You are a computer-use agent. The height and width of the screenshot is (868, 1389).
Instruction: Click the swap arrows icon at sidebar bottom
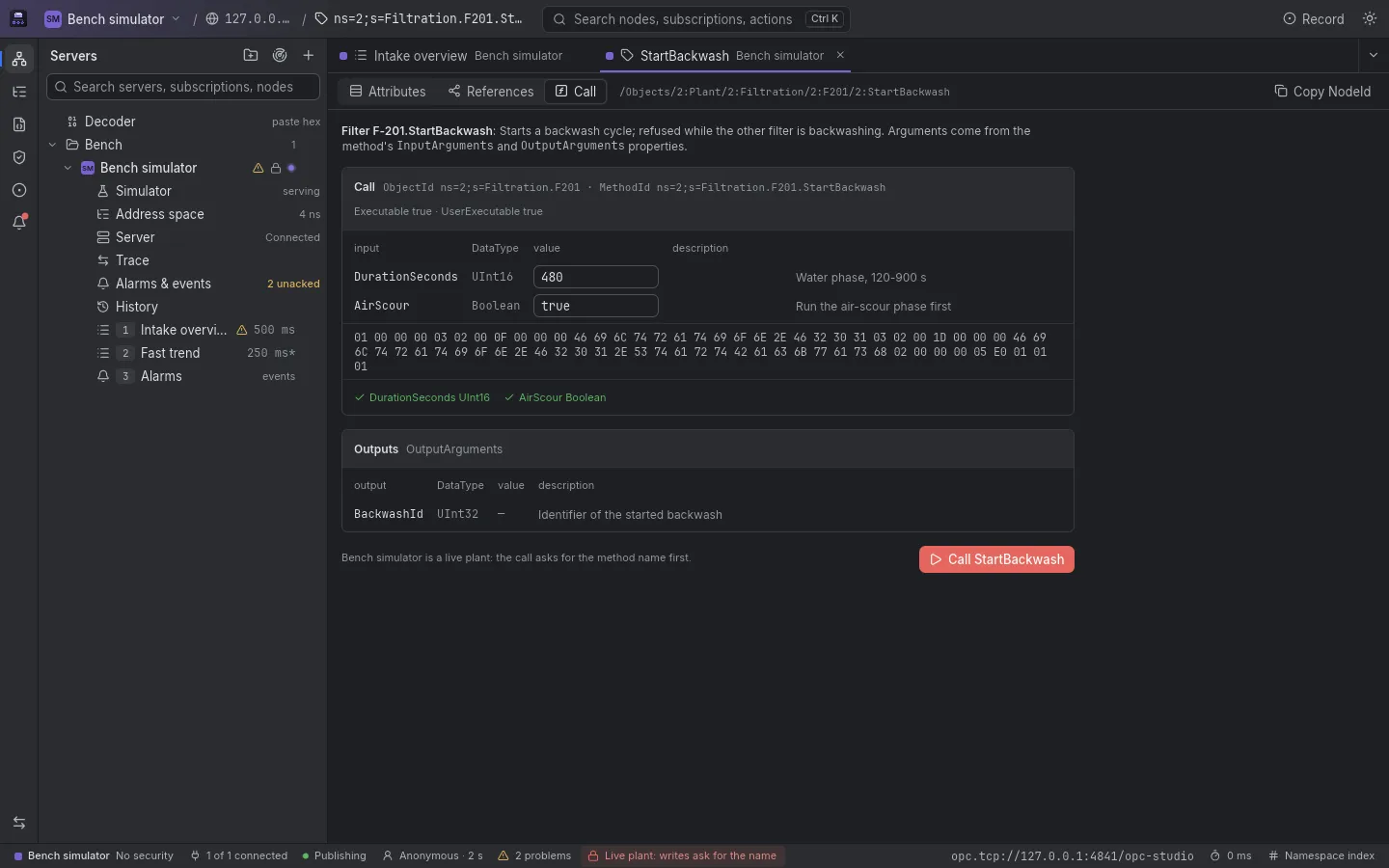click(x=19, y=823)
